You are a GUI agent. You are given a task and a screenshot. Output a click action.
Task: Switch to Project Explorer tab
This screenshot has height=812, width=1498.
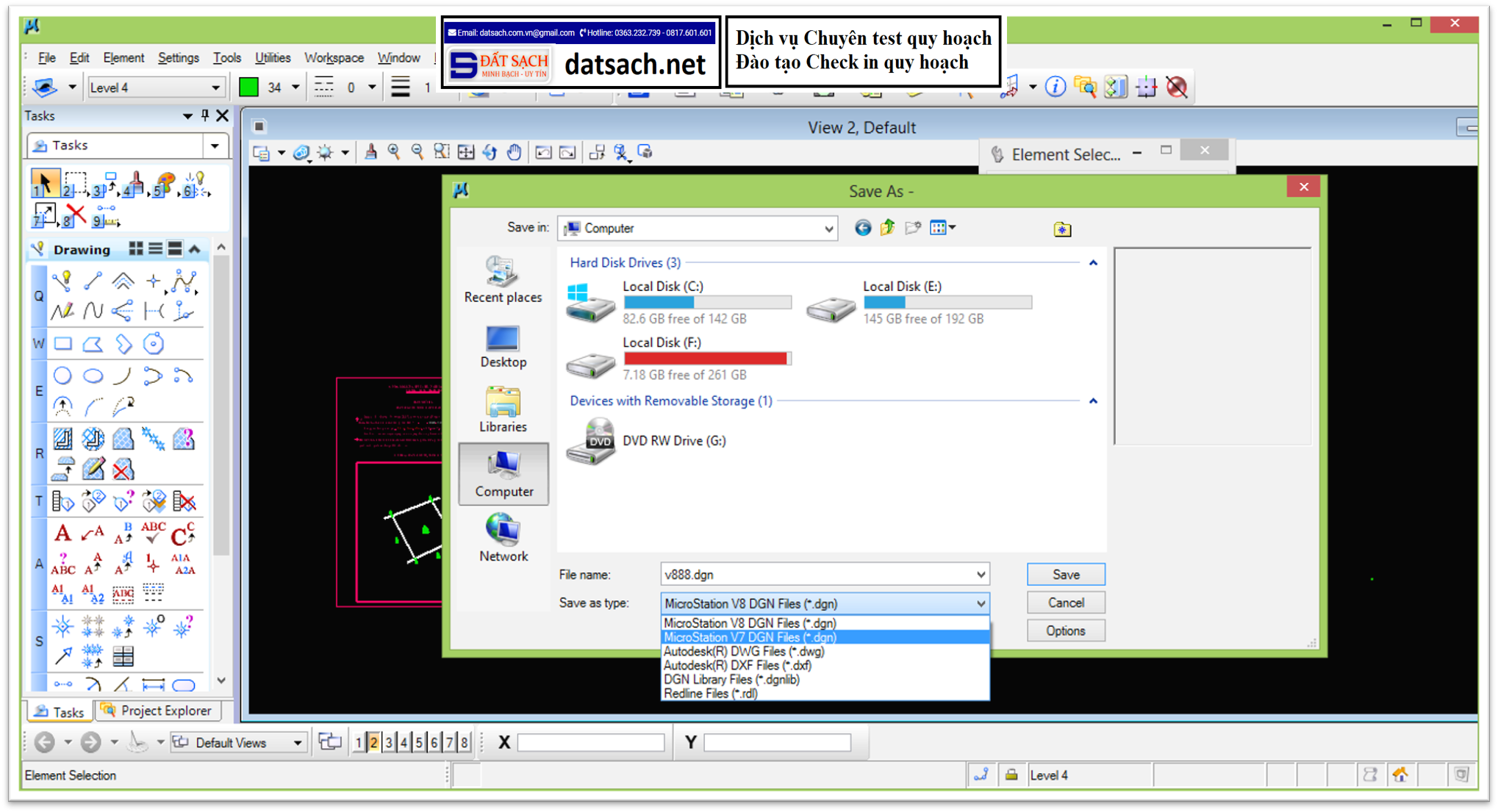coord(157,711)
